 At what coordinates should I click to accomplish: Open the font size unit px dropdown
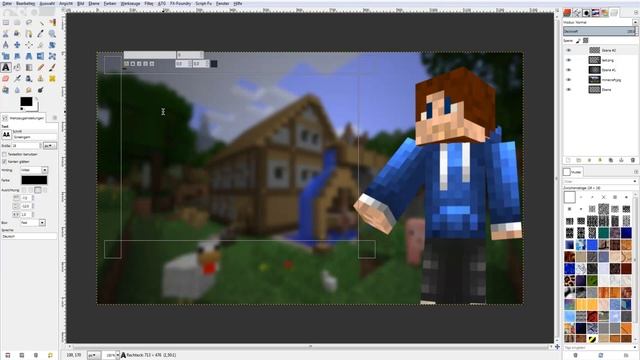point(50,146)
